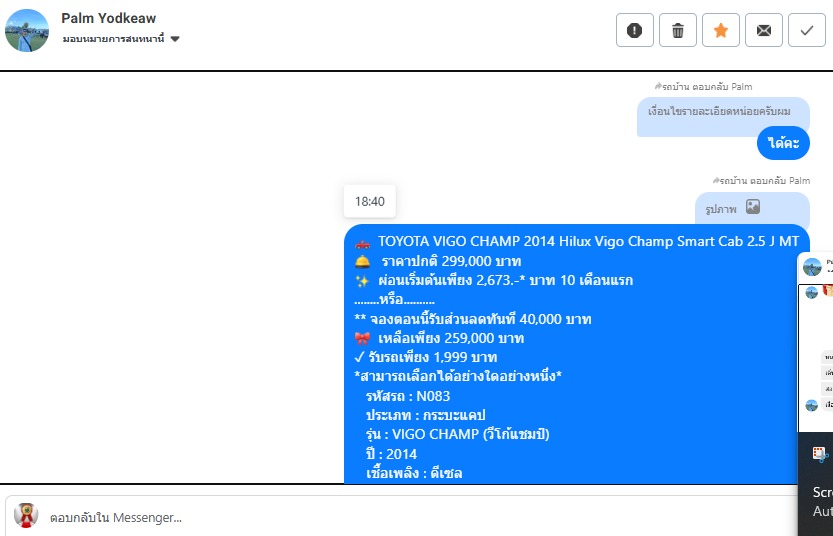
Task: Open the Palm Yodkeaw contact name
Action: (x=108, y=18)
